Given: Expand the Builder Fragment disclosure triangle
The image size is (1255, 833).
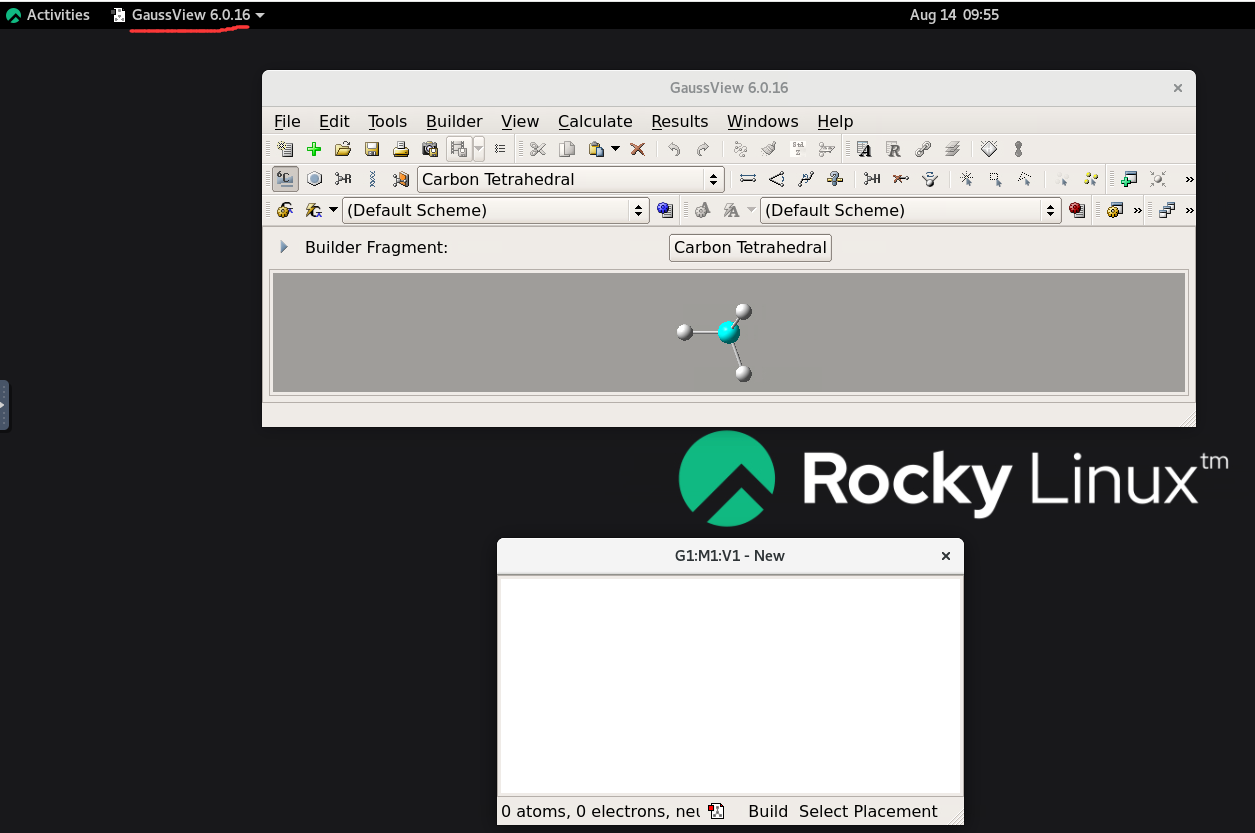Looking at the screenshot, I should click(284, 247).
